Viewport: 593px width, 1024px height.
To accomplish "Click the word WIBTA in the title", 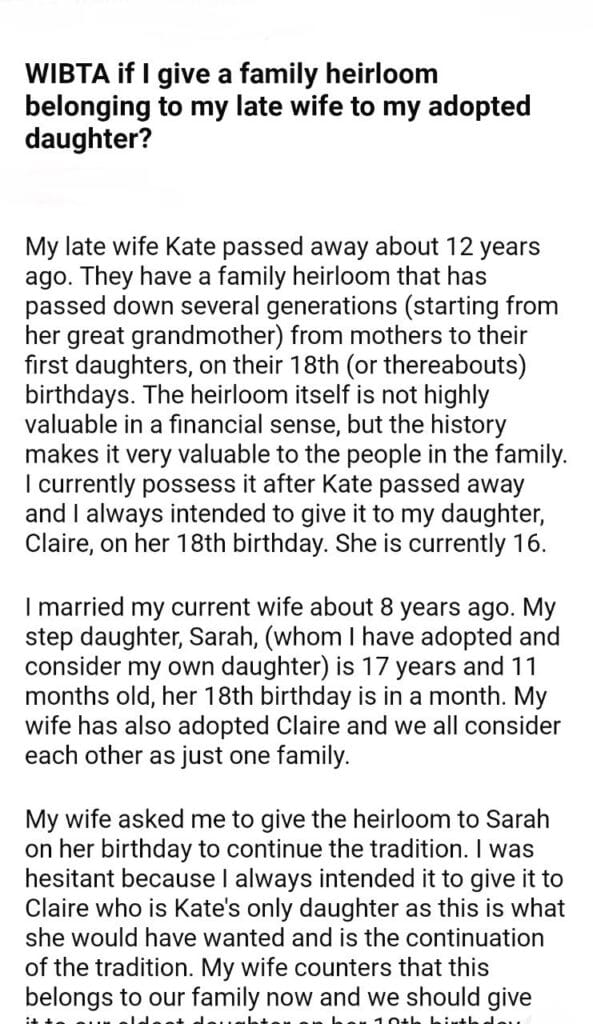I will (x=68, y=74).
